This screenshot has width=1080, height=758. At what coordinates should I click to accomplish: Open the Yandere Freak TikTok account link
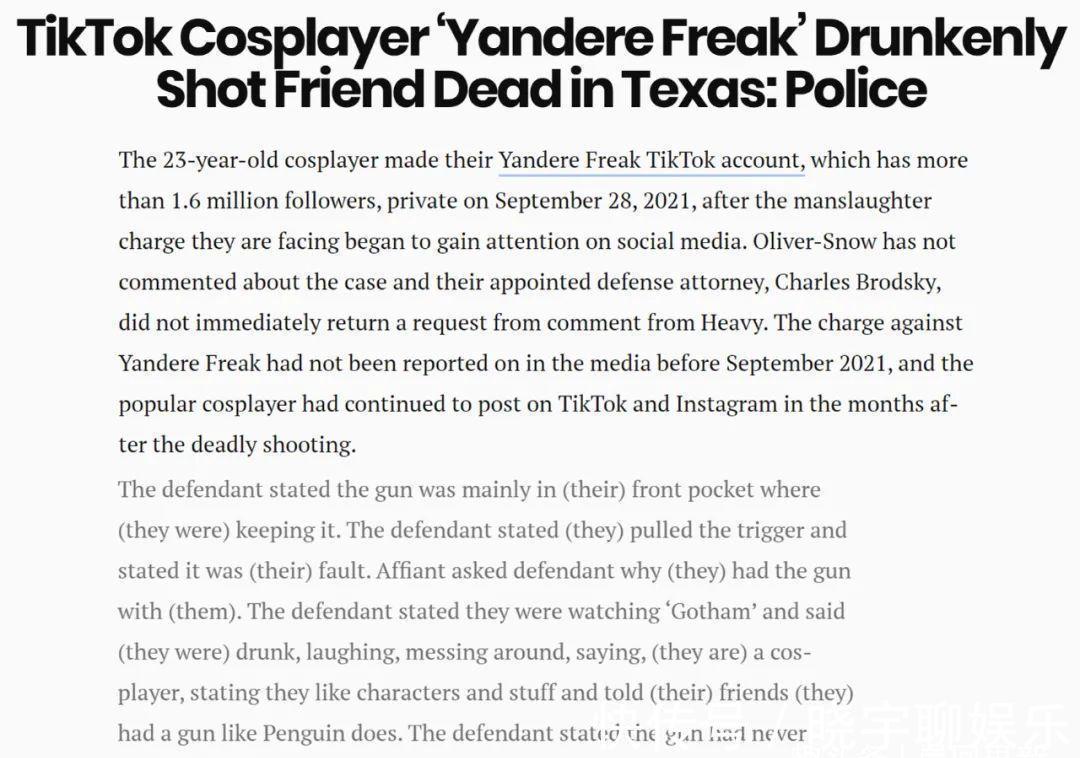(x=650, y=160)
